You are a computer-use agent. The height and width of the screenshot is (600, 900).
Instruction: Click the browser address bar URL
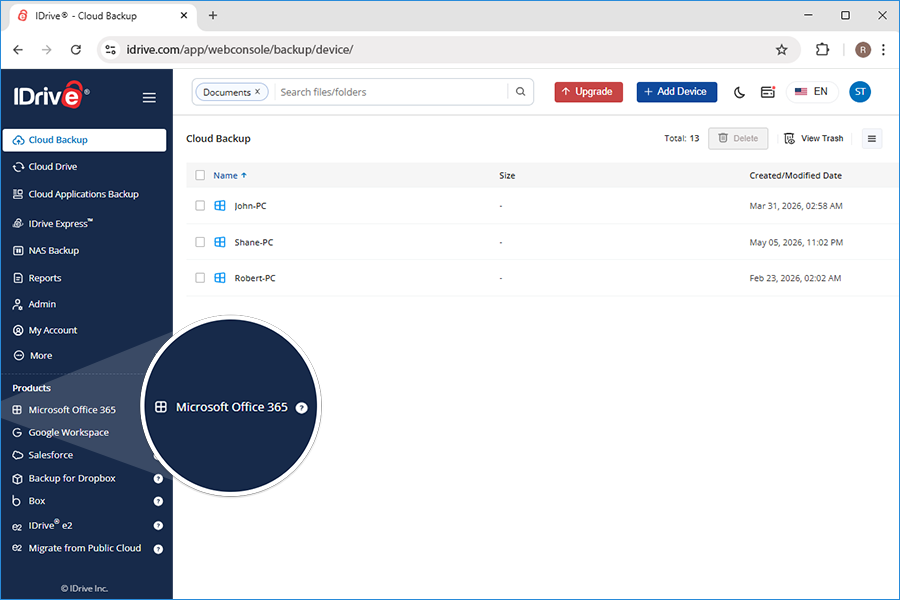coord(240,50)
